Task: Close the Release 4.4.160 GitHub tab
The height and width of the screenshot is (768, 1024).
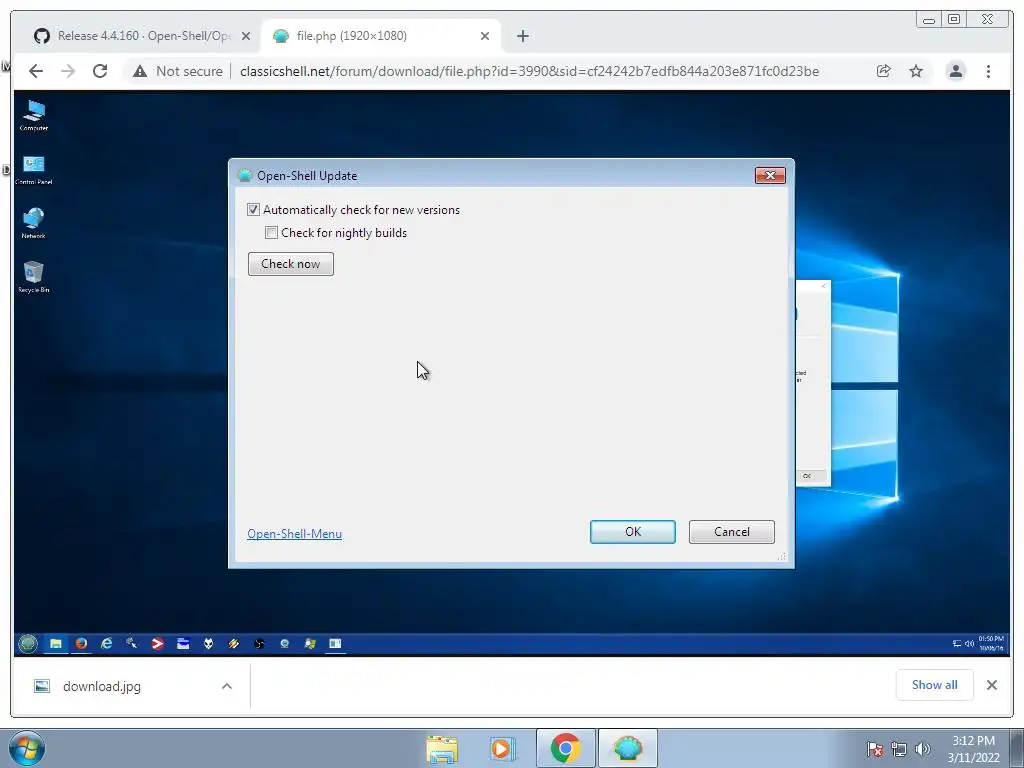Action: pyautogui.click(x=246, y=36)
